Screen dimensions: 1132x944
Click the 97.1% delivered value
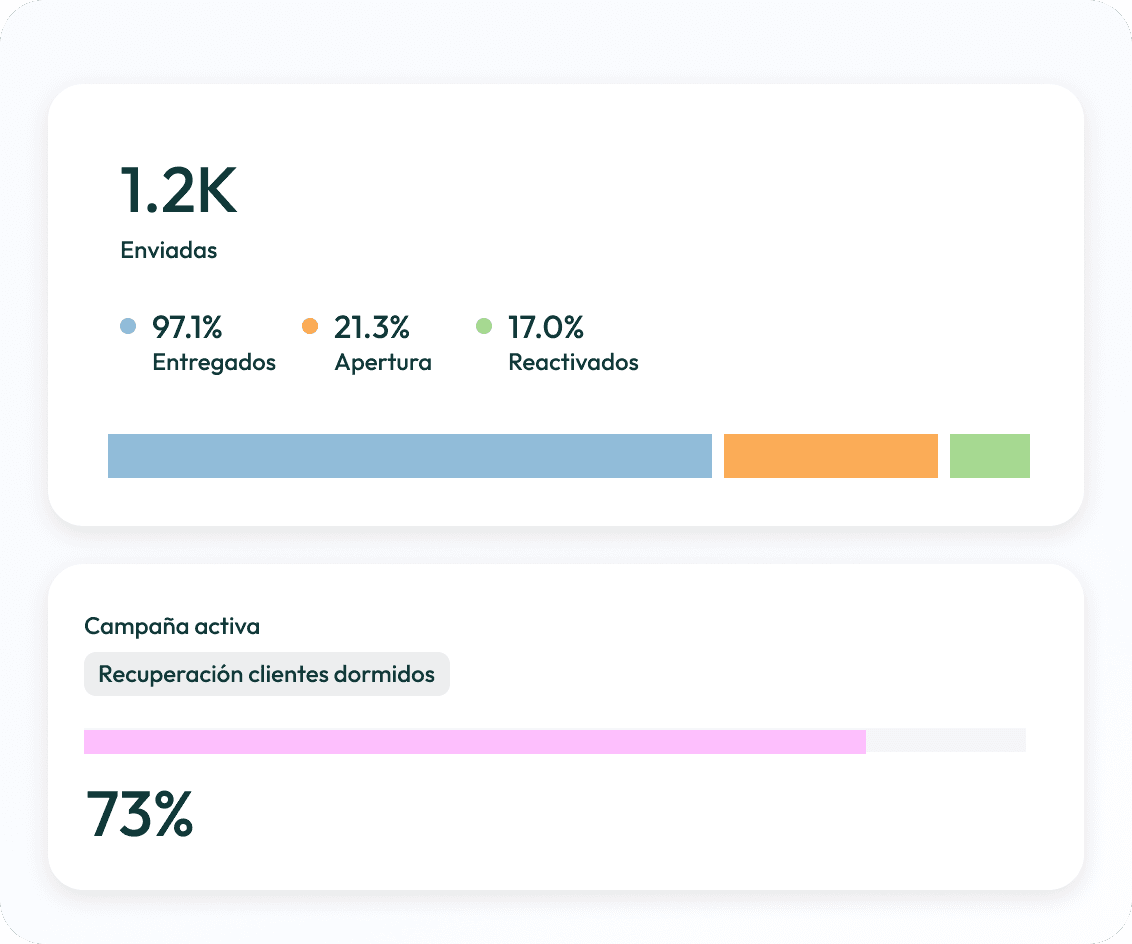[187, 328]
